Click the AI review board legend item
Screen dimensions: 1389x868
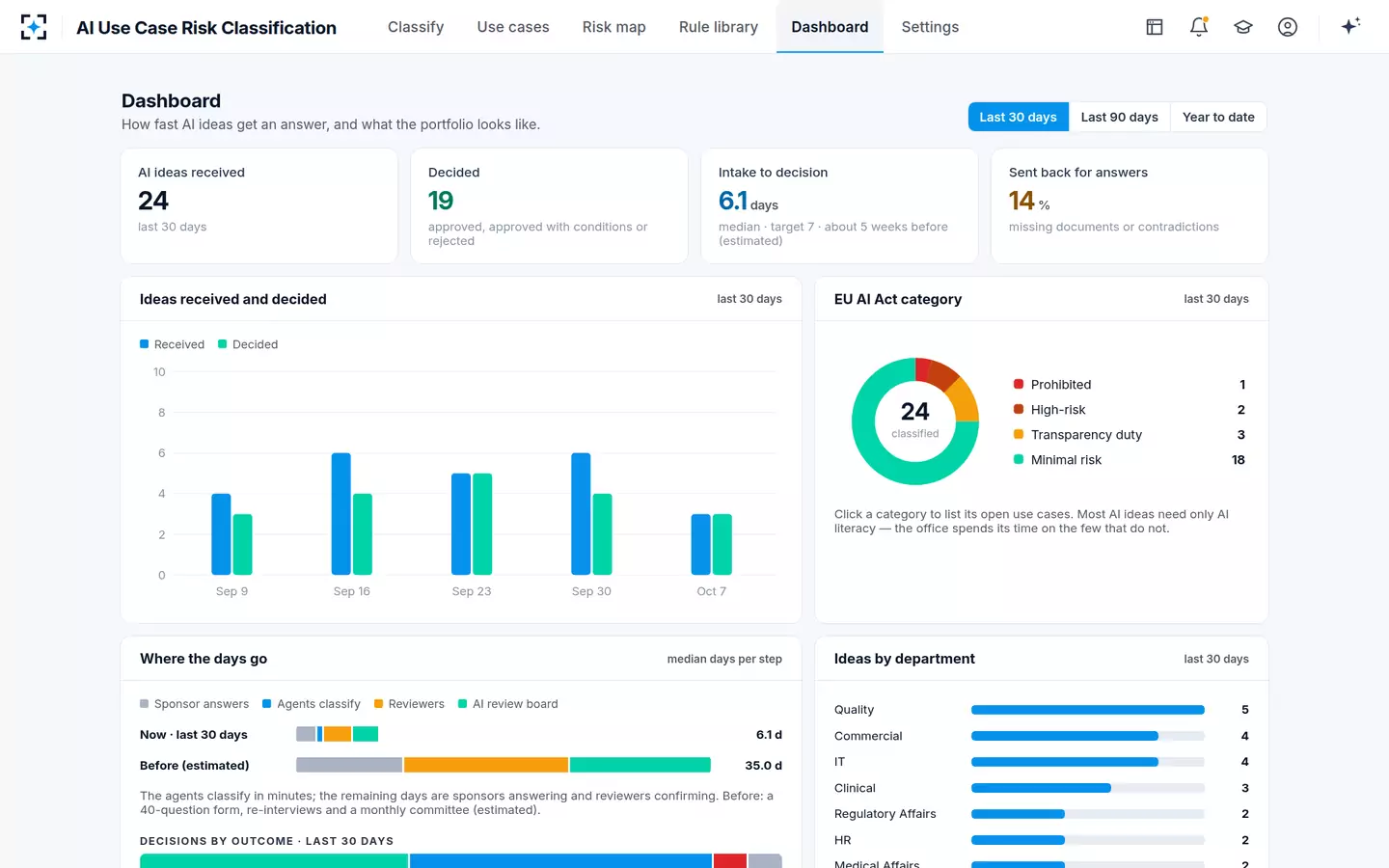pos(508,704)
